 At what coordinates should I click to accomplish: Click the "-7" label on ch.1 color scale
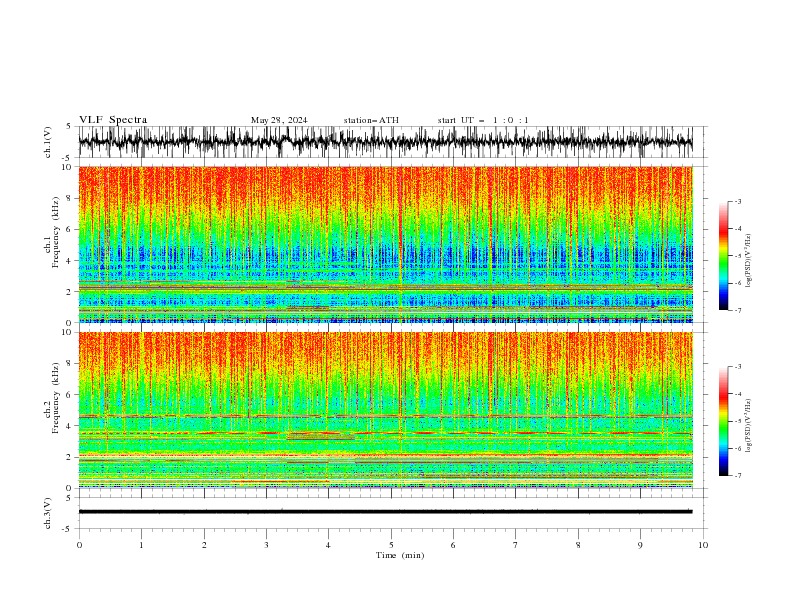pos(737,310)
